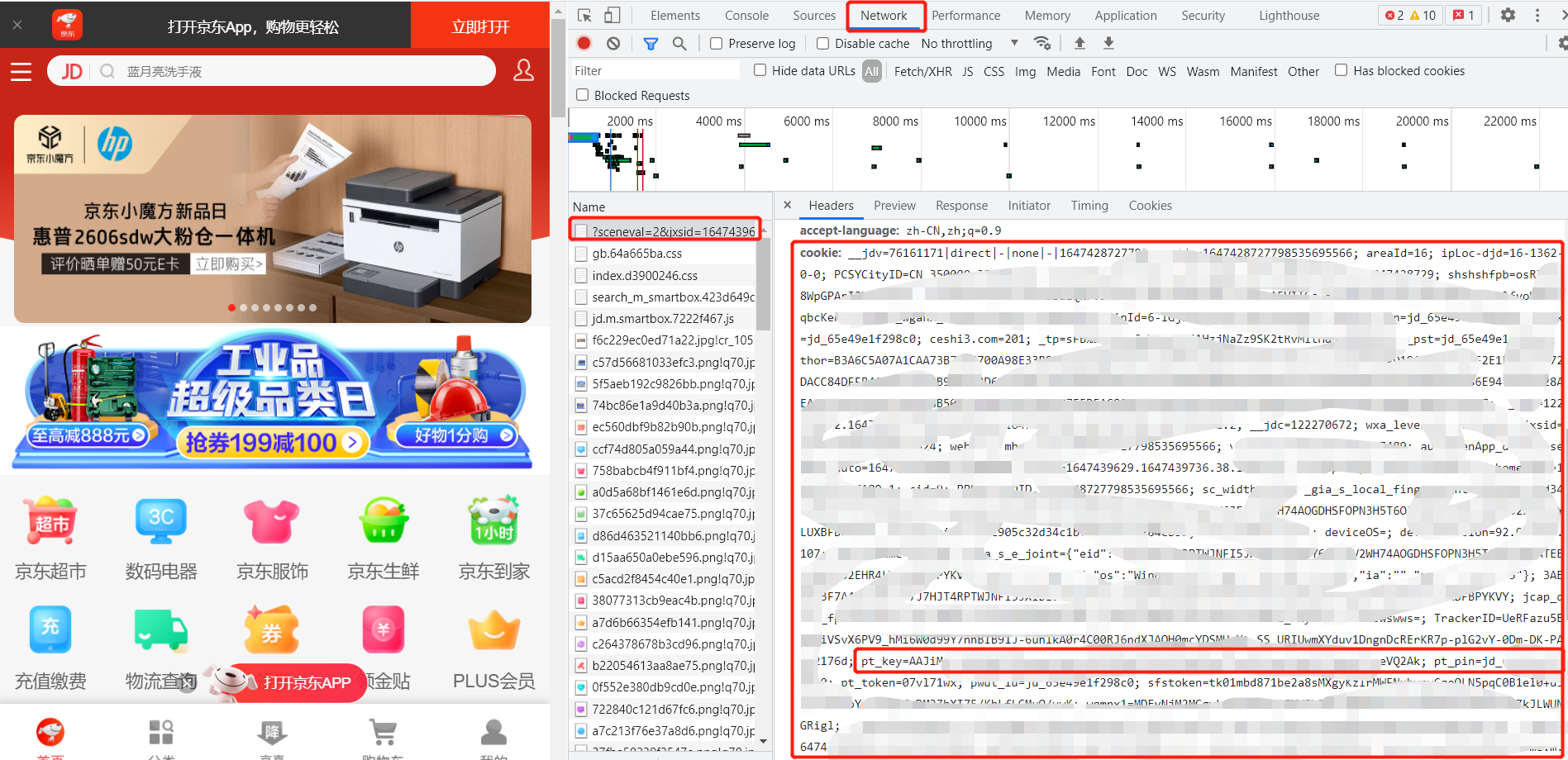Clear the network log
The image size is (1568, 760).
pyautogui.click(x=612, y=43)
